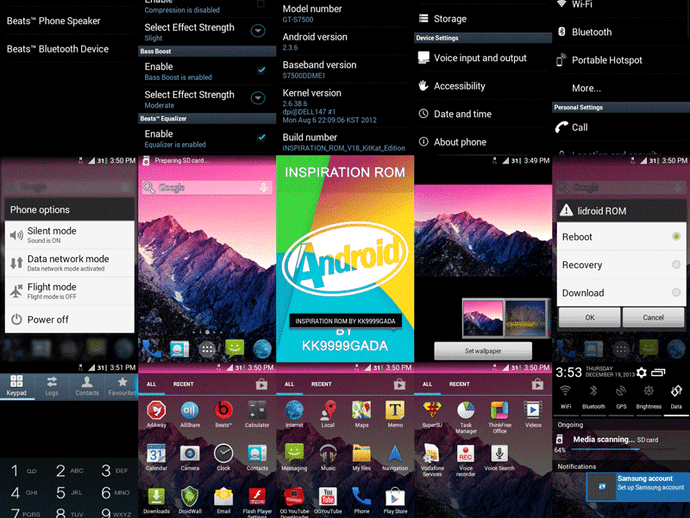Select the dark landscape wallpaper thumbnail

coord(525,319)
